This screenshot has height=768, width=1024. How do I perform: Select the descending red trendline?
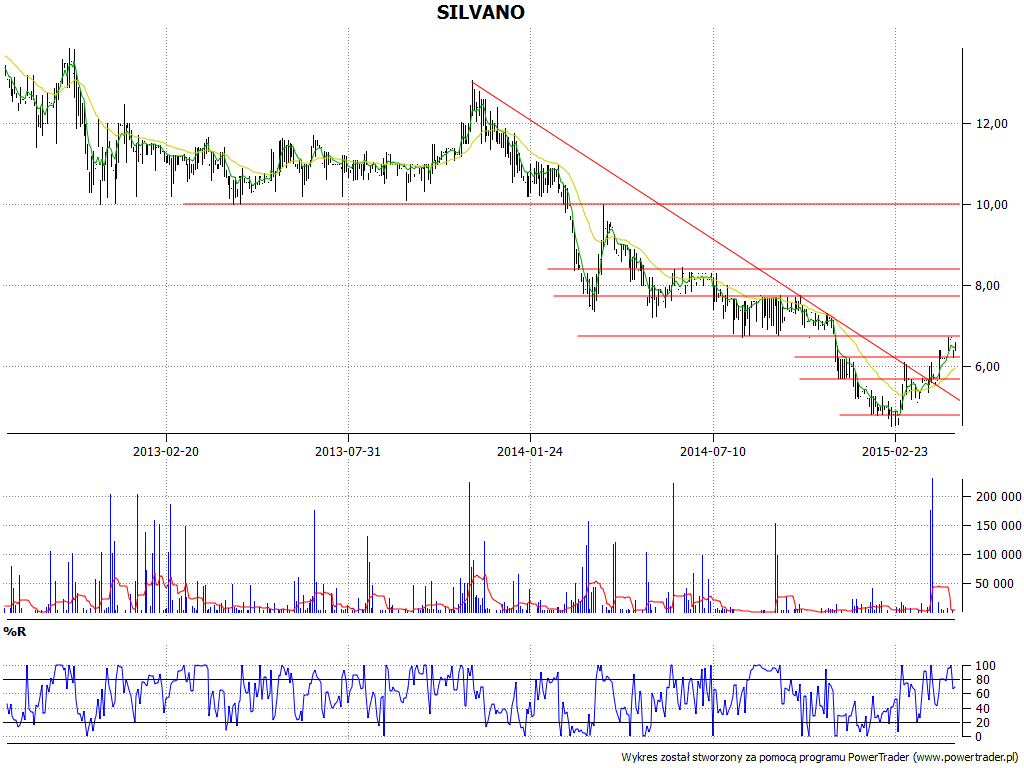tap(715, 240)
